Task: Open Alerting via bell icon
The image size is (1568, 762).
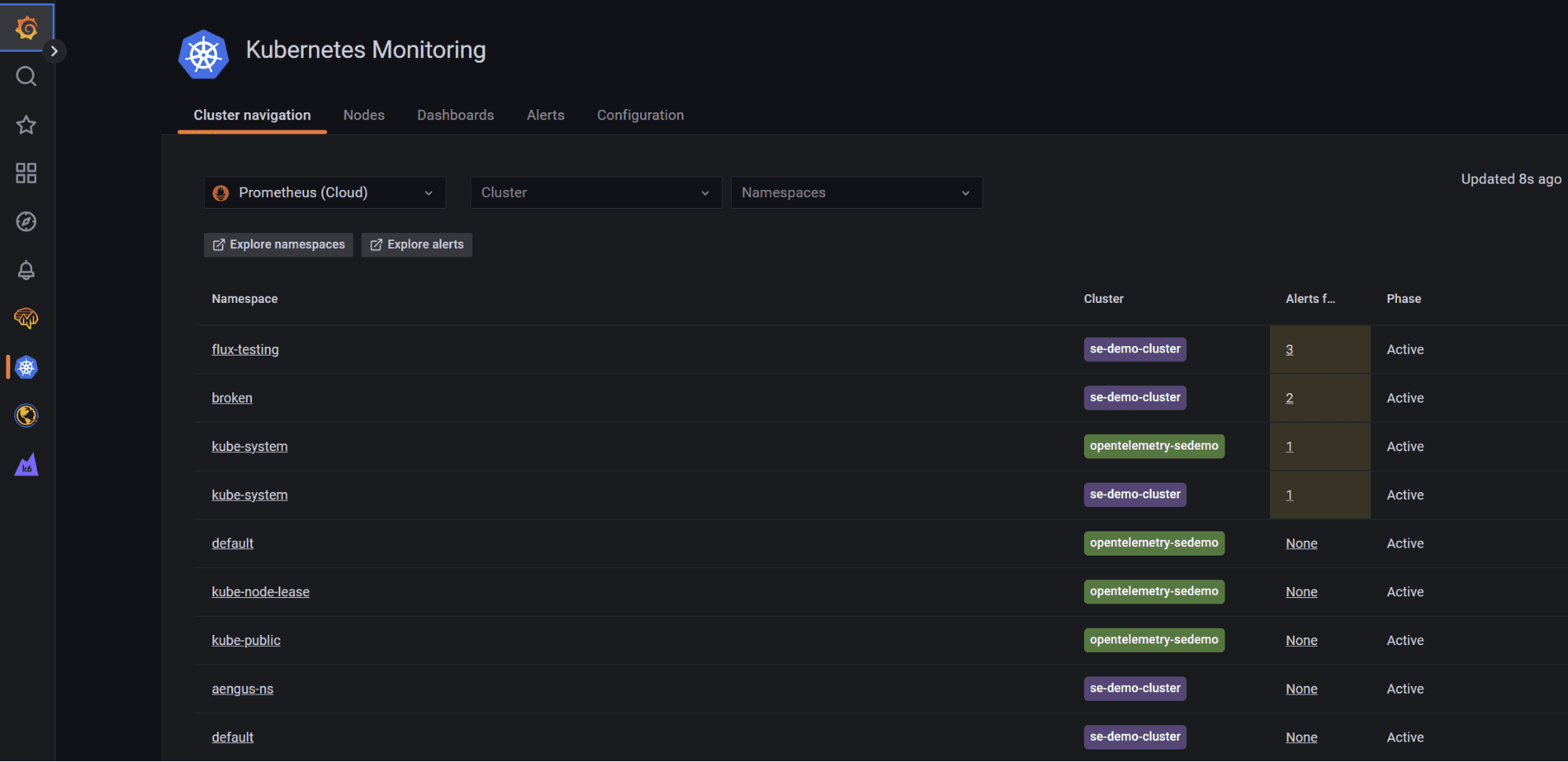Action: [x=26, y=270]
